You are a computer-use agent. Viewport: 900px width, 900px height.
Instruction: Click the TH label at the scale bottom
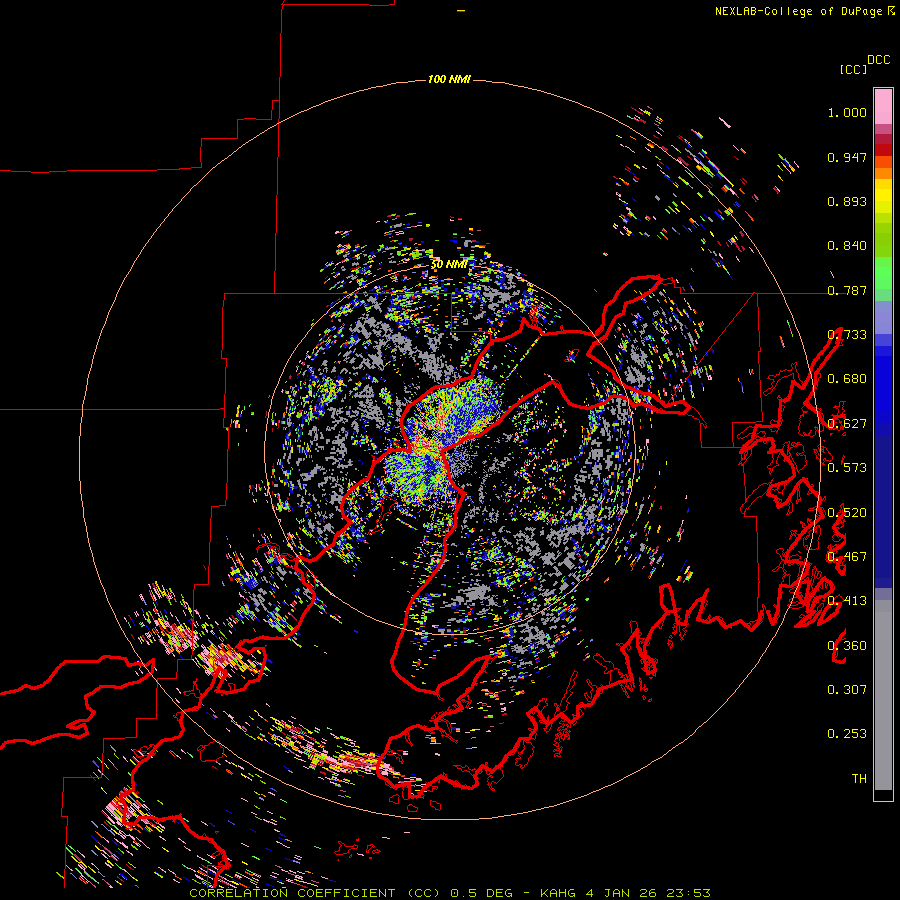point(859,779)
